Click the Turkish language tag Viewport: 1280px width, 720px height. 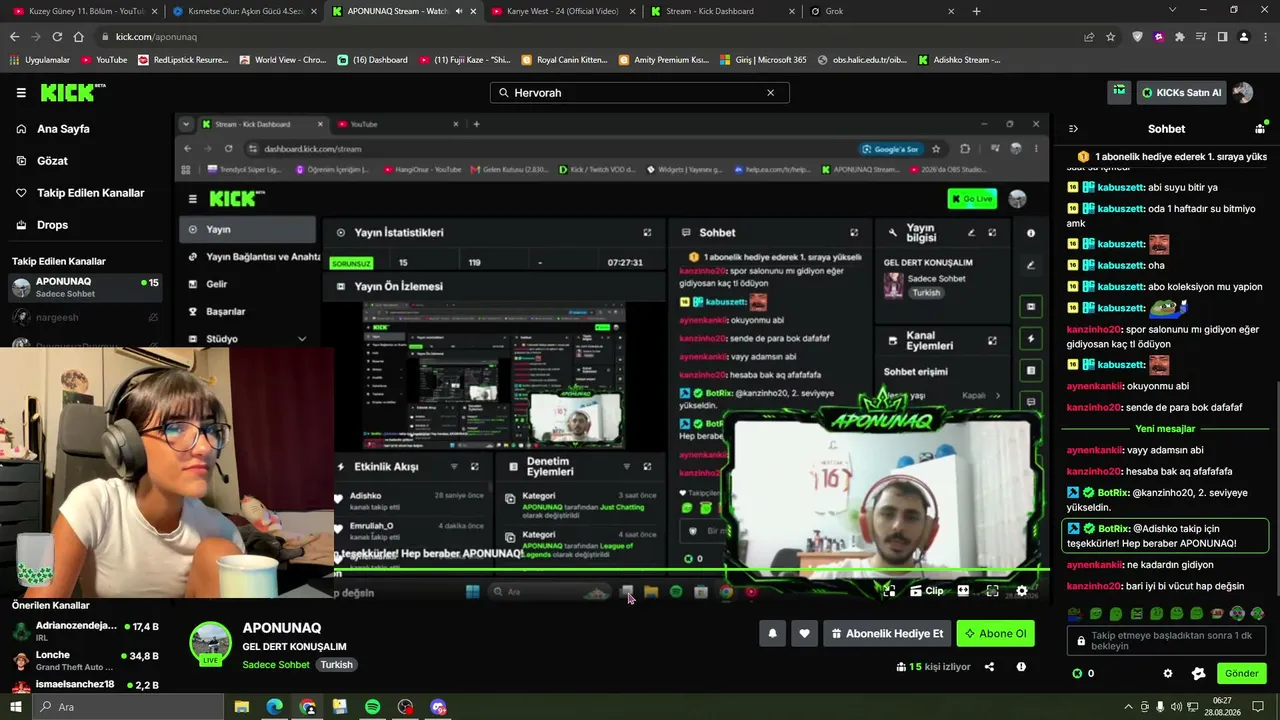pos(336,665)
